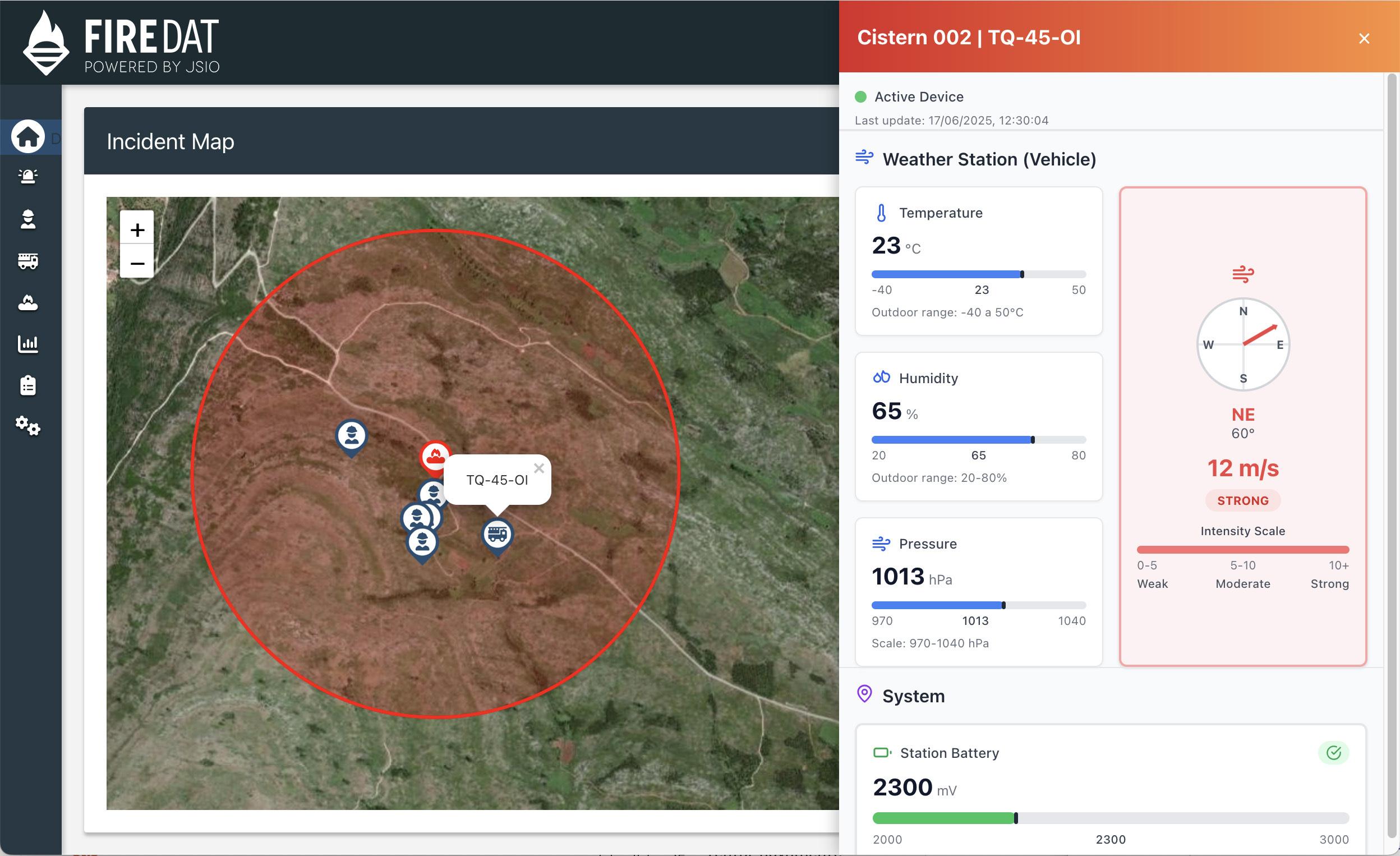Open the fire truck vehicles sidebar icon
Screen dimensions: 1400x856
coord(28,261)
